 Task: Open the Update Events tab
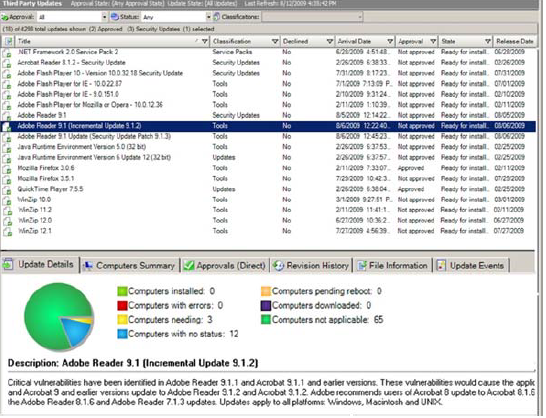click(x=471, y=266)
